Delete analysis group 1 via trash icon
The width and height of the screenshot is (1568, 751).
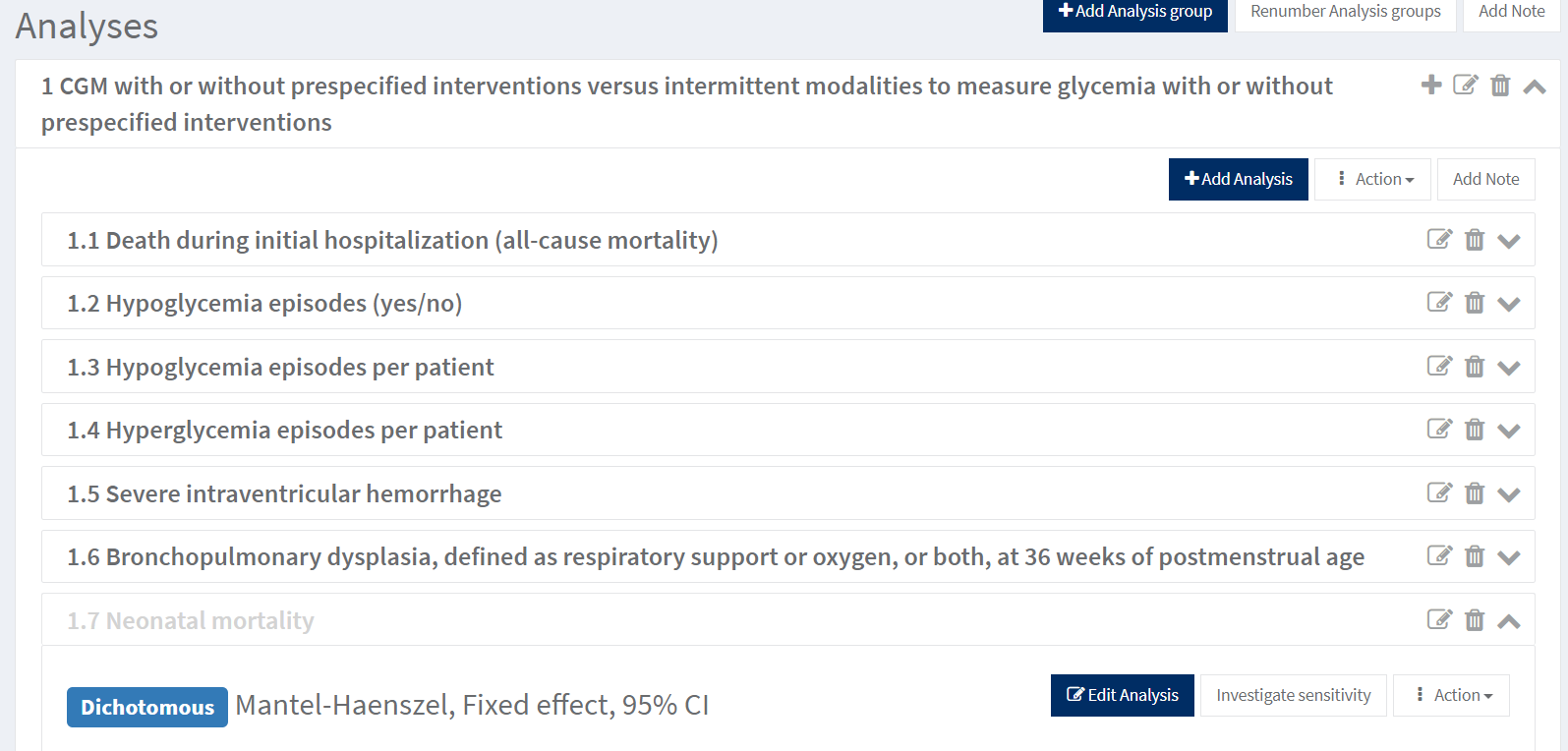1500,86
